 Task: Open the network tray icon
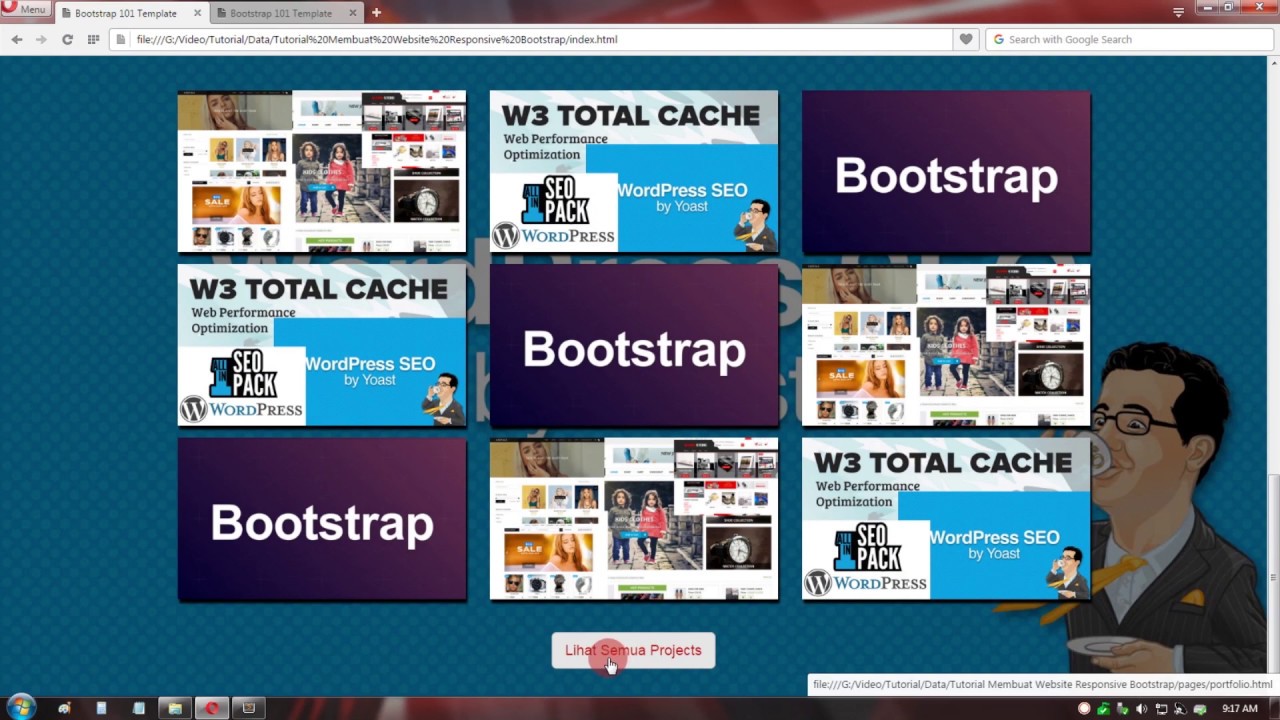pyautogui.click(x=1161, y=709)
